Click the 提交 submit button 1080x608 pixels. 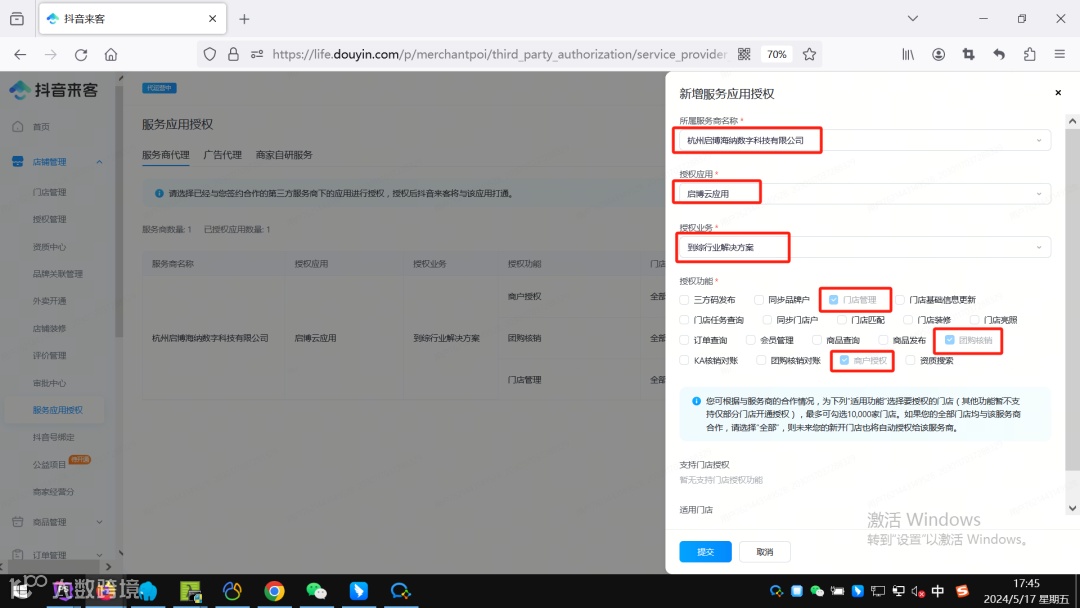(x=705, y=552)
